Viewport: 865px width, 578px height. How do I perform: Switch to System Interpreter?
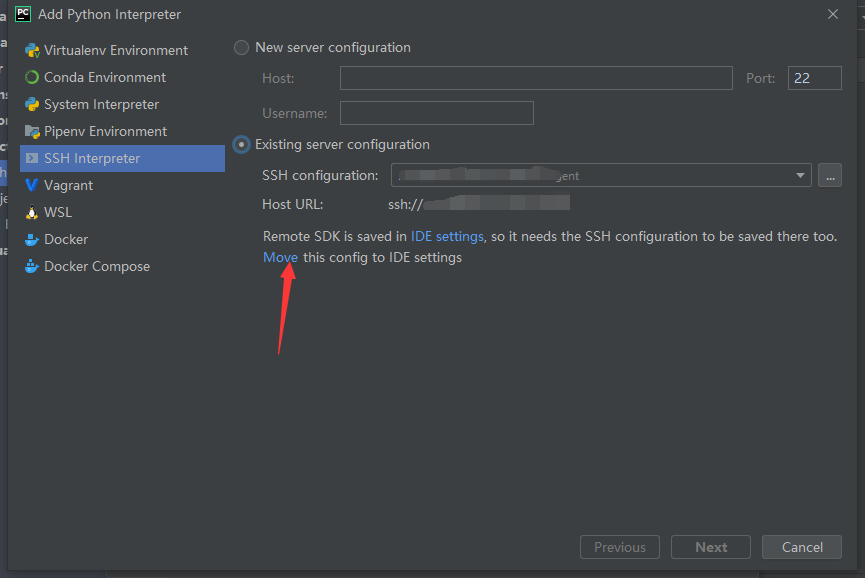(x=122, y=104)
